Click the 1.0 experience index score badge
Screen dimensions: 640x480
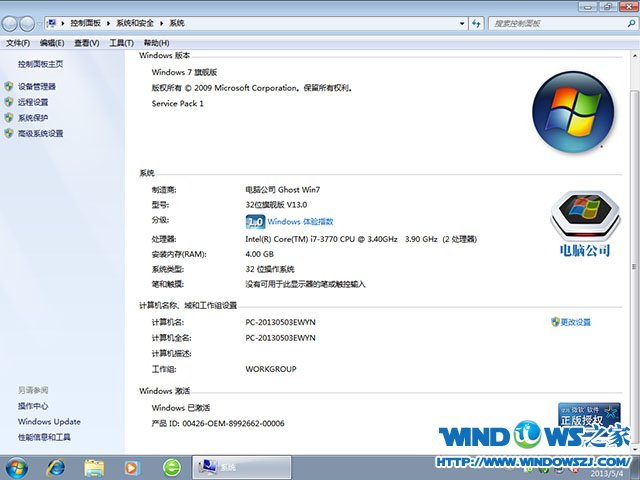[255, 222]
